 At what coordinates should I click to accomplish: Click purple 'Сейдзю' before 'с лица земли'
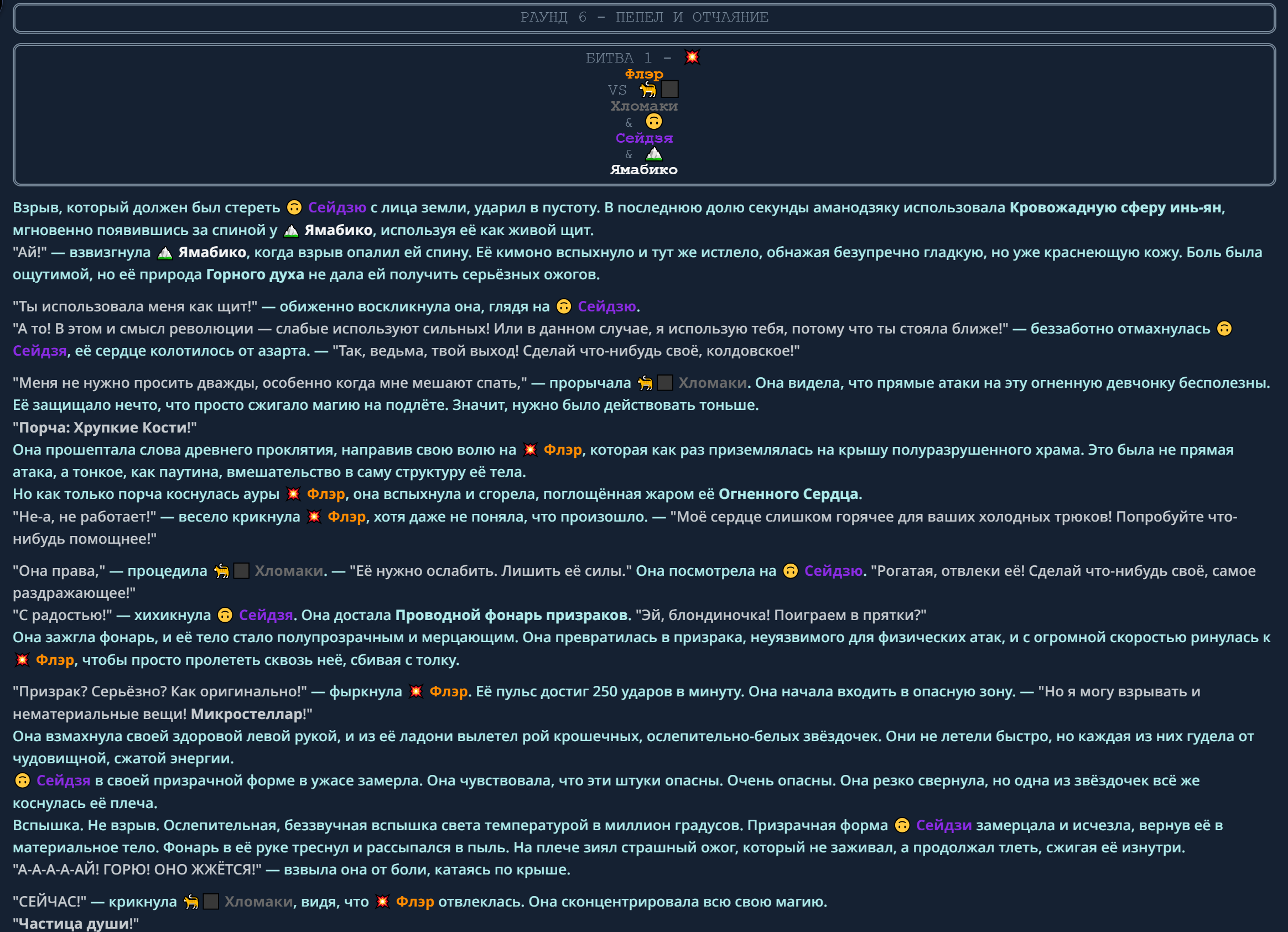[337, 208]
